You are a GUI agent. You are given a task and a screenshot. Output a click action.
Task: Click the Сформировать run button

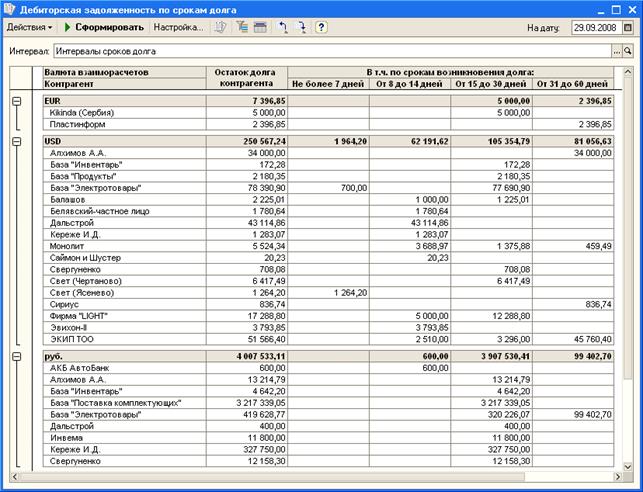click(x=104, y=27)
